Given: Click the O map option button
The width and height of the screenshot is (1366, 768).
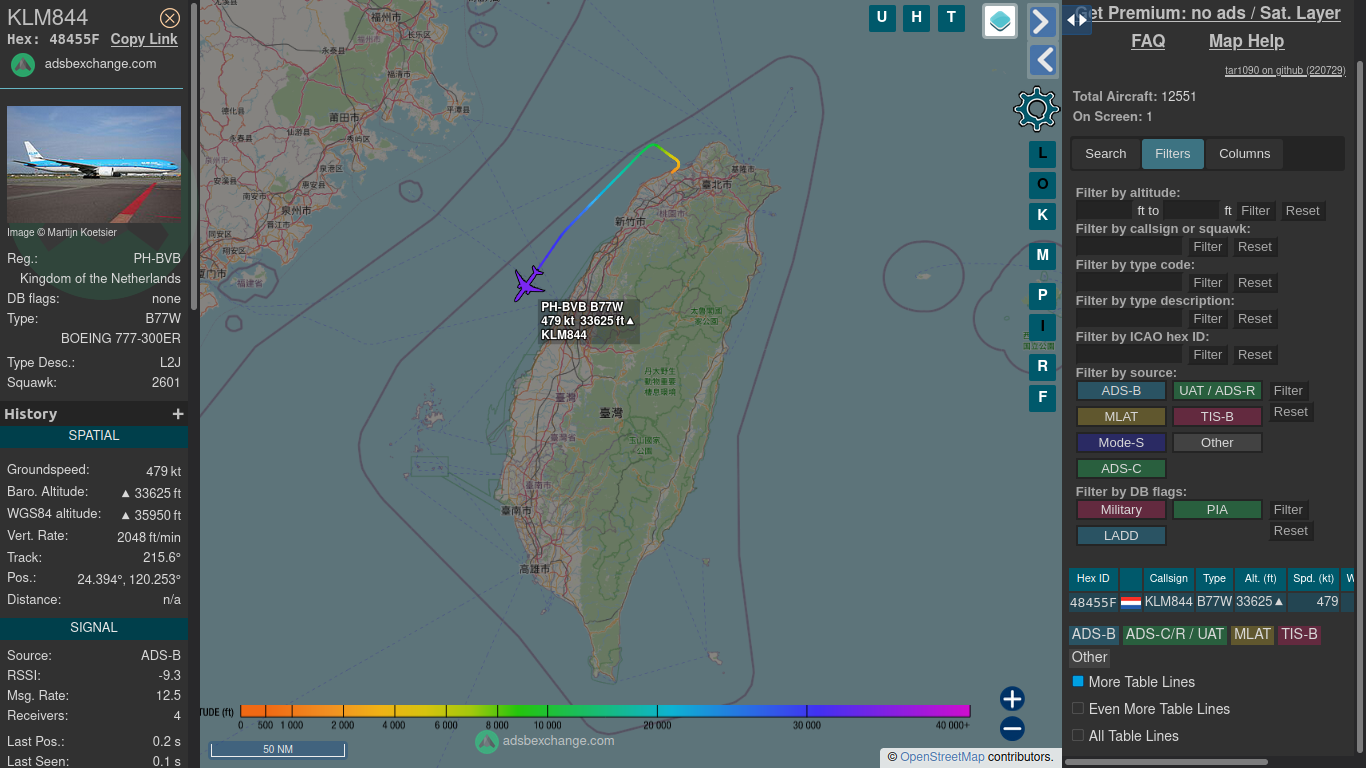Looking at the screenshot, I should tap(1042, 185).
